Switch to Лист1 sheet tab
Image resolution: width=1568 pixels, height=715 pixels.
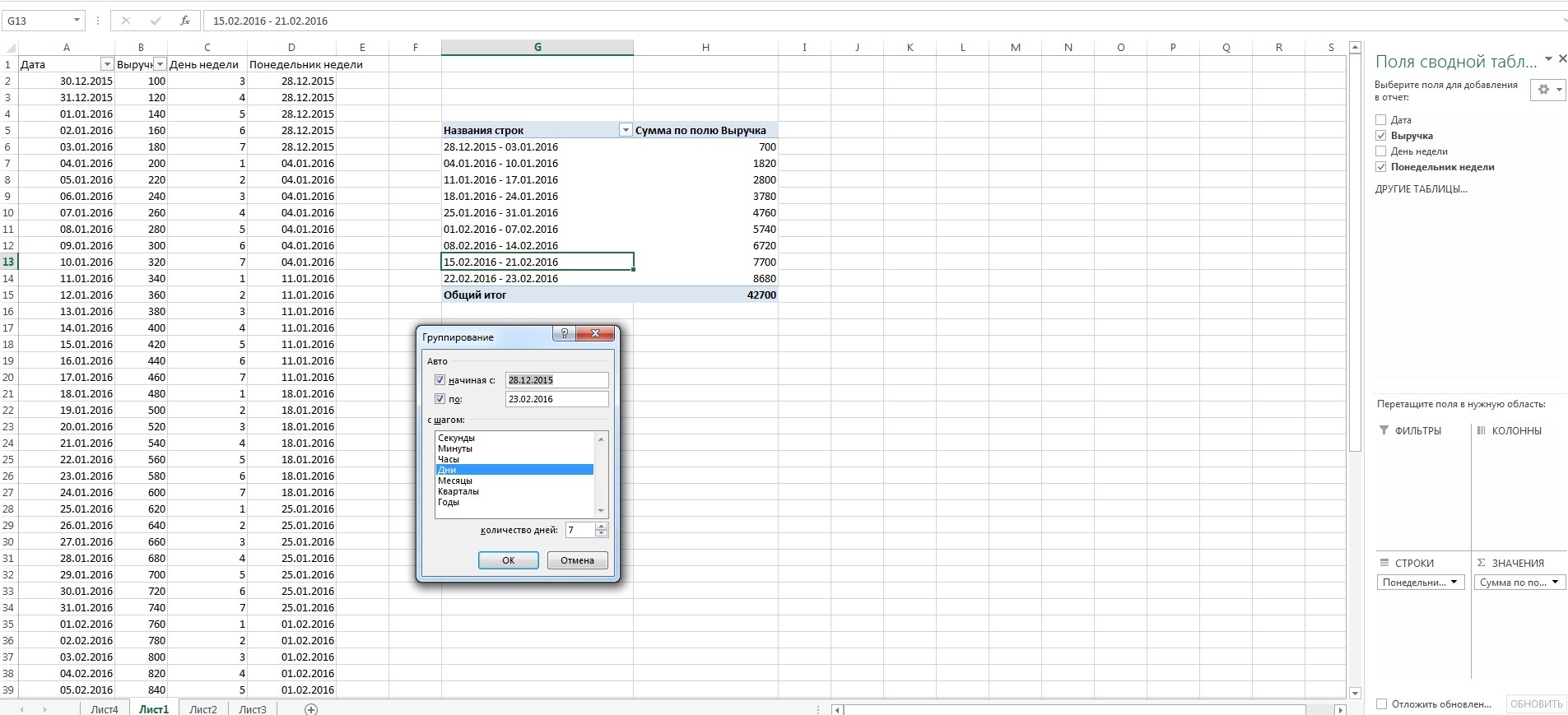coord(154,708)
